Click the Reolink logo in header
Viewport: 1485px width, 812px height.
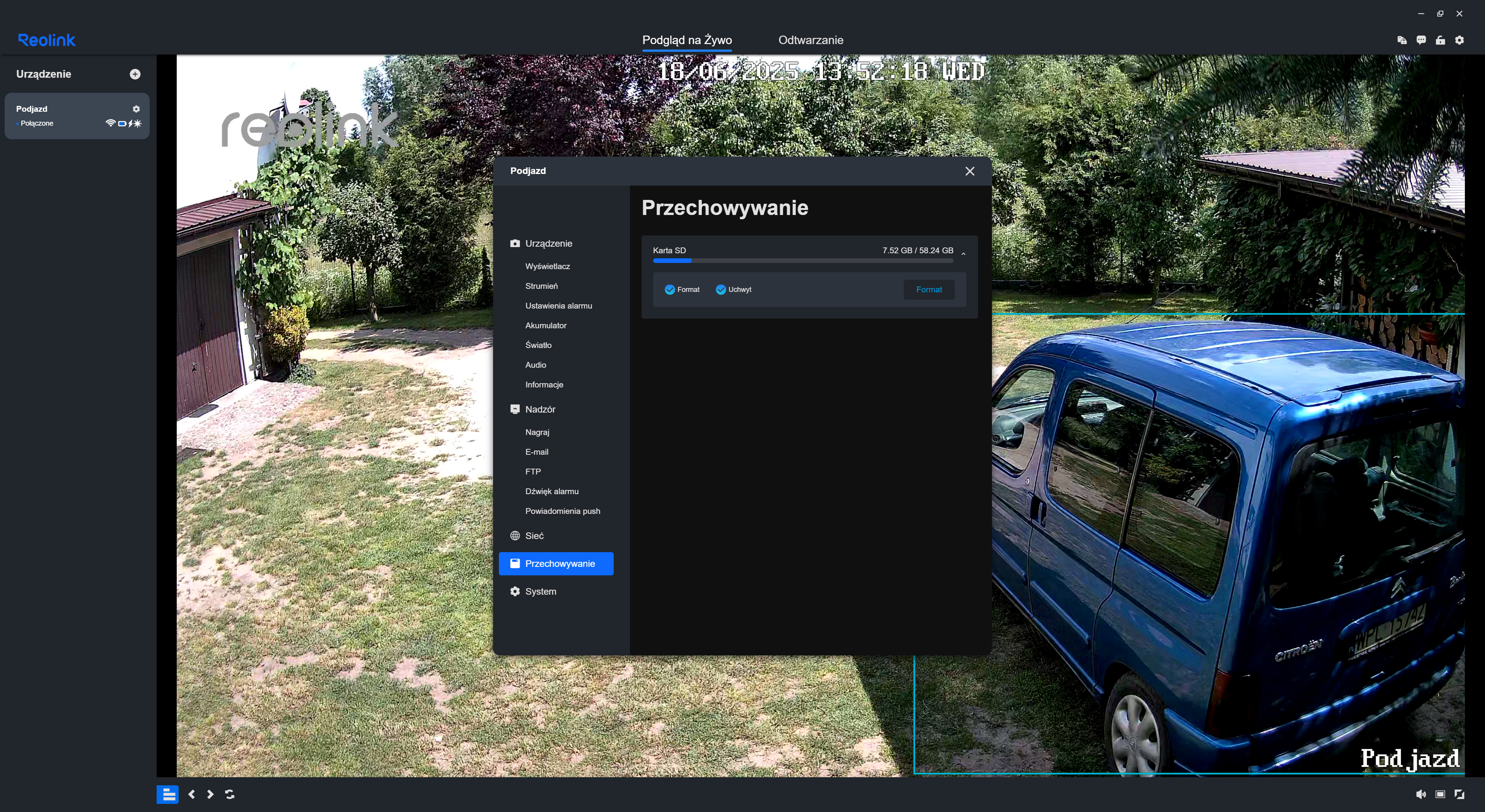47,40
